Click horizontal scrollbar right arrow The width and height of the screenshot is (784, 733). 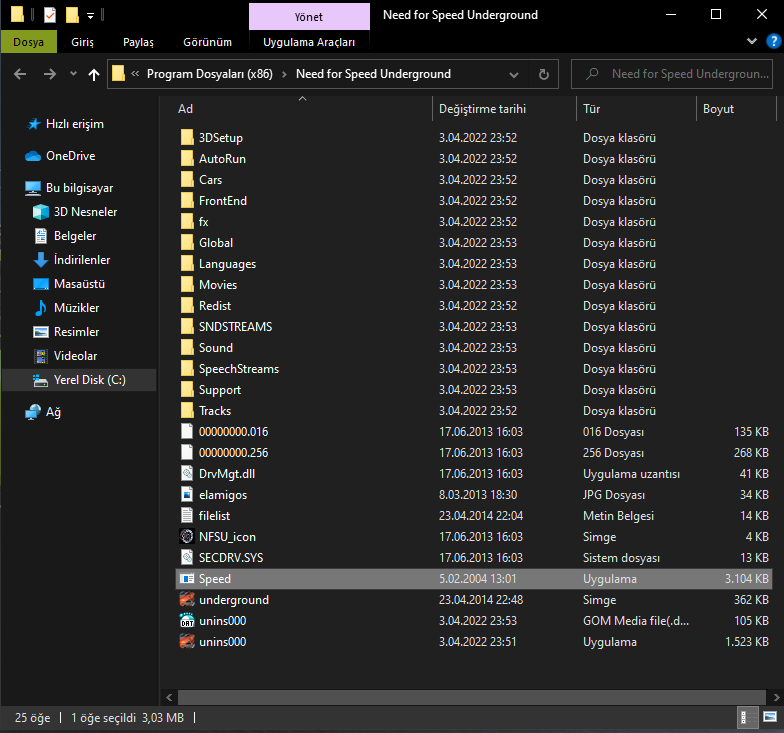[776, 697]
